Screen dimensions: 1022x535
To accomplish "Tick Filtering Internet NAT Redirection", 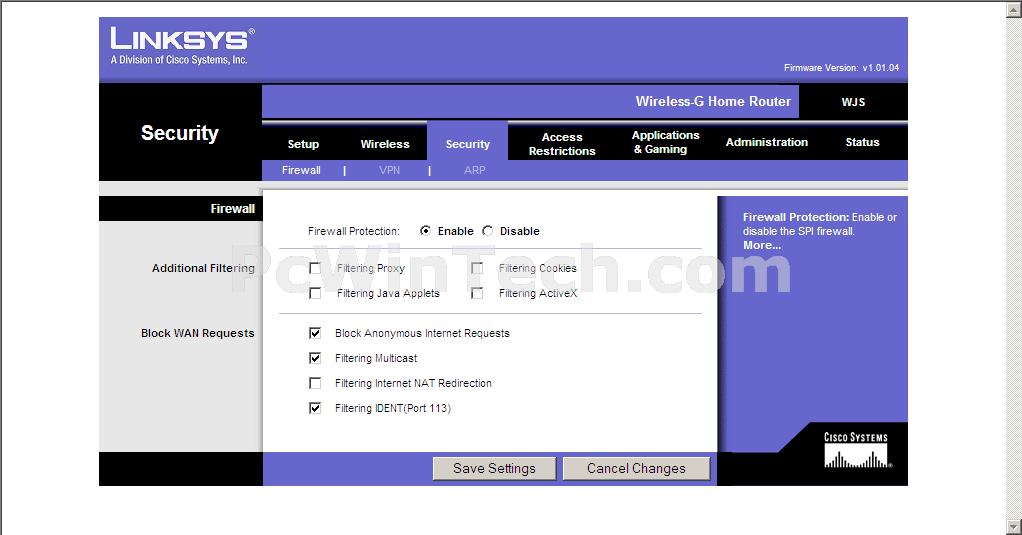I will click(315, 383).
